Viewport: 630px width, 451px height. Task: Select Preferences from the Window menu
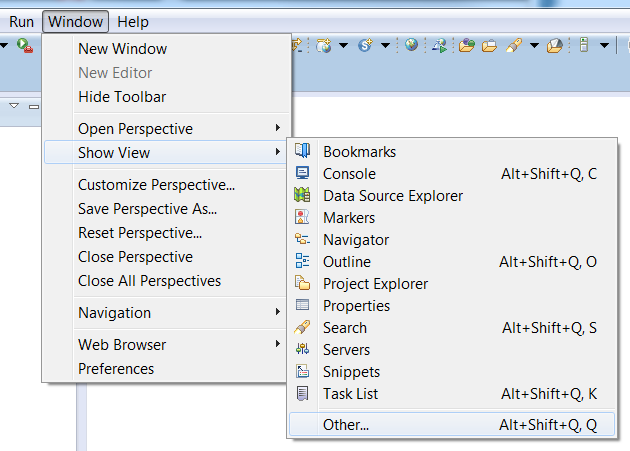pyautogui.click(x=116, y=369)
